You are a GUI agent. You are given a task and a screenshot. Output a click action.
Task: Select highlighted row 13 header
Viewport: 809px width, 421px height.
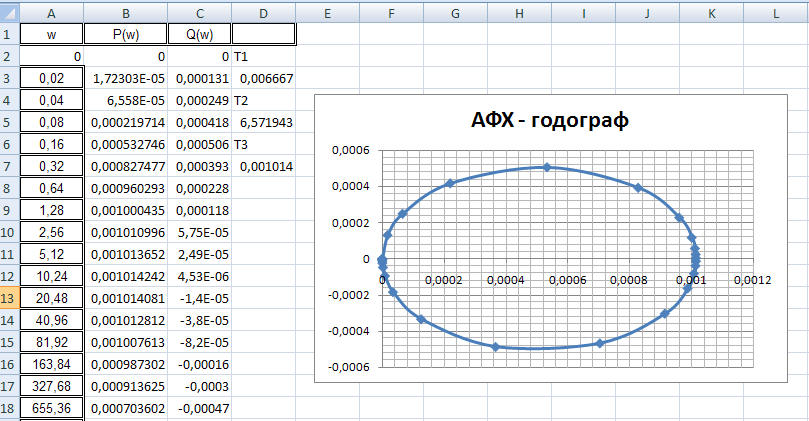(x=10, y=298)
